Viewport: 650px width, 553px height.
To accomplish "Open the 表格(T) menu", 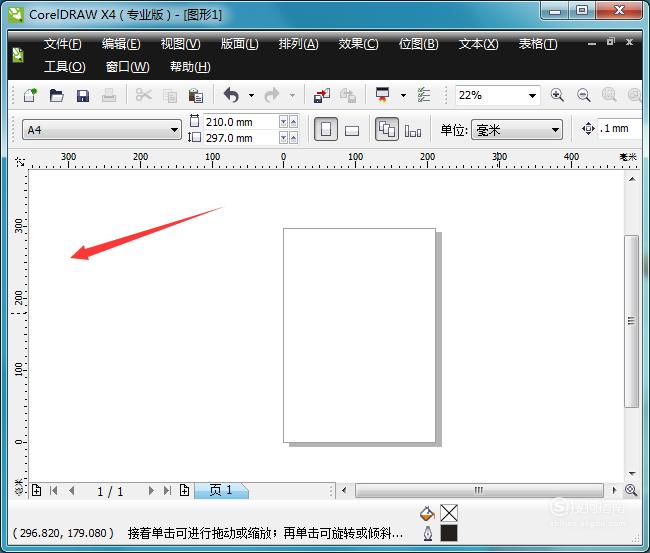I will (x=538, y=44).
